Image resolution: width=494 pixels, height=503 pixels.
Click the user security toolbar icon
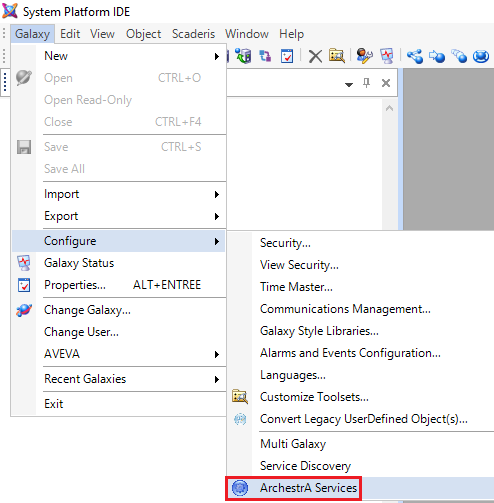click(364, 56)
